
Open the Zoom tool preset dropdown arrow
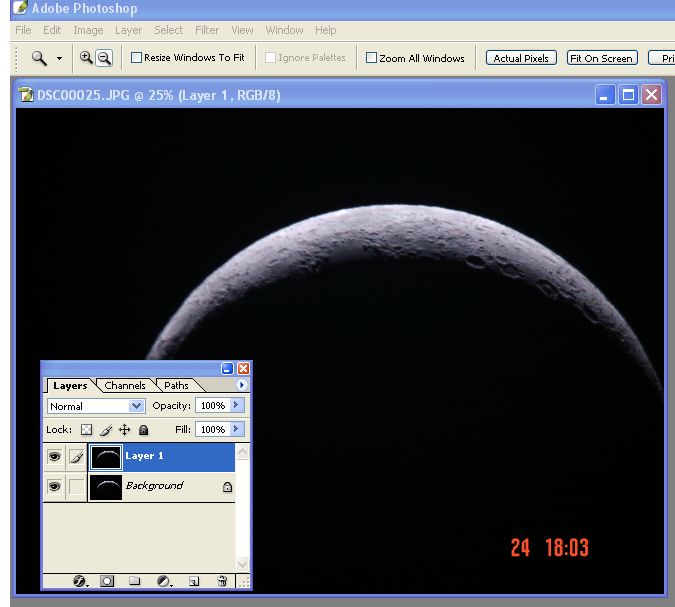59,59
